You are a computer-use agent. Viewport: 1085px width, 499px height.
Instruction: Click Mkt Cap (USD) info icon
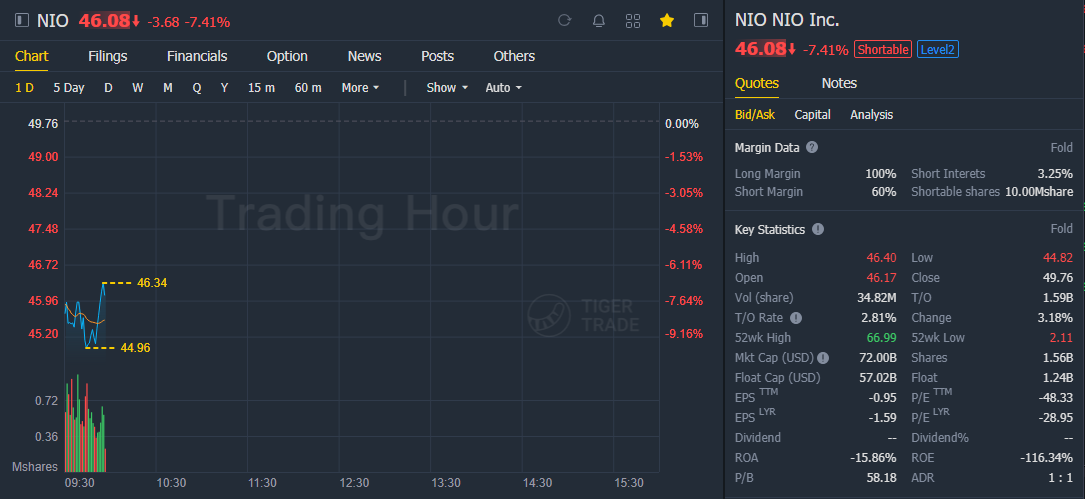823,358
